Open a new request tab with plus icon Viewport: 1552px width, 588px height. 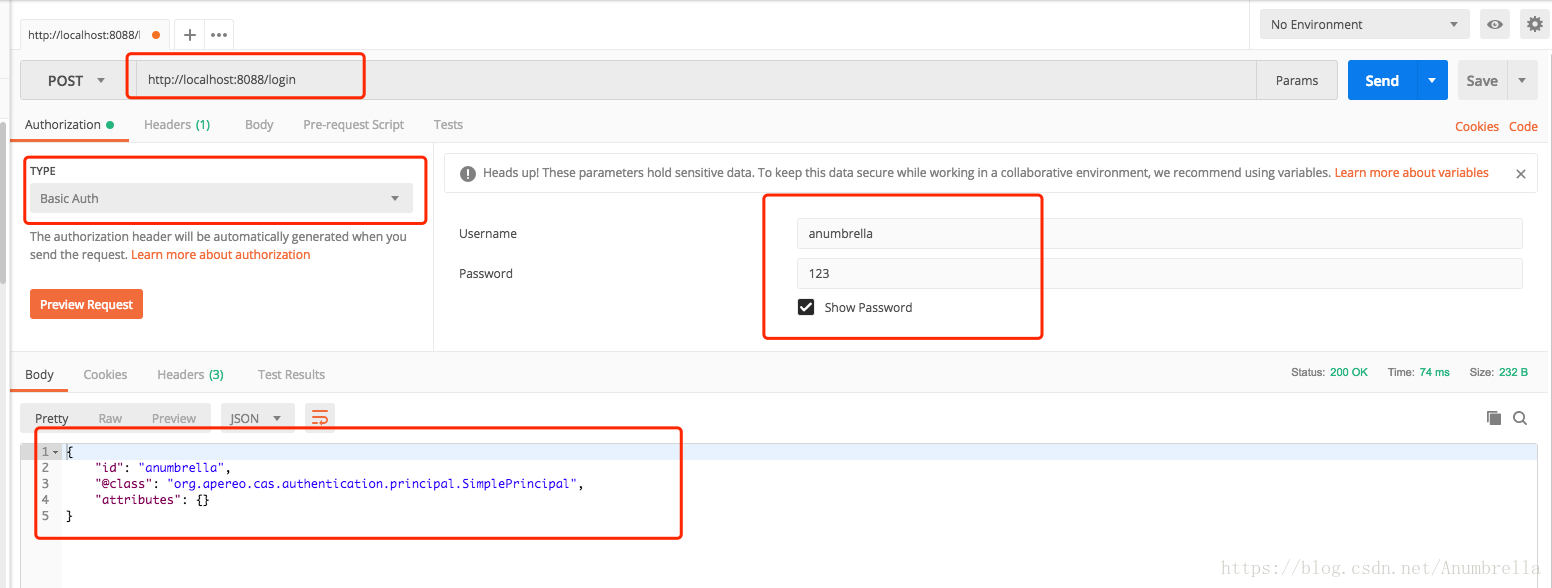[x=189, y=35]
